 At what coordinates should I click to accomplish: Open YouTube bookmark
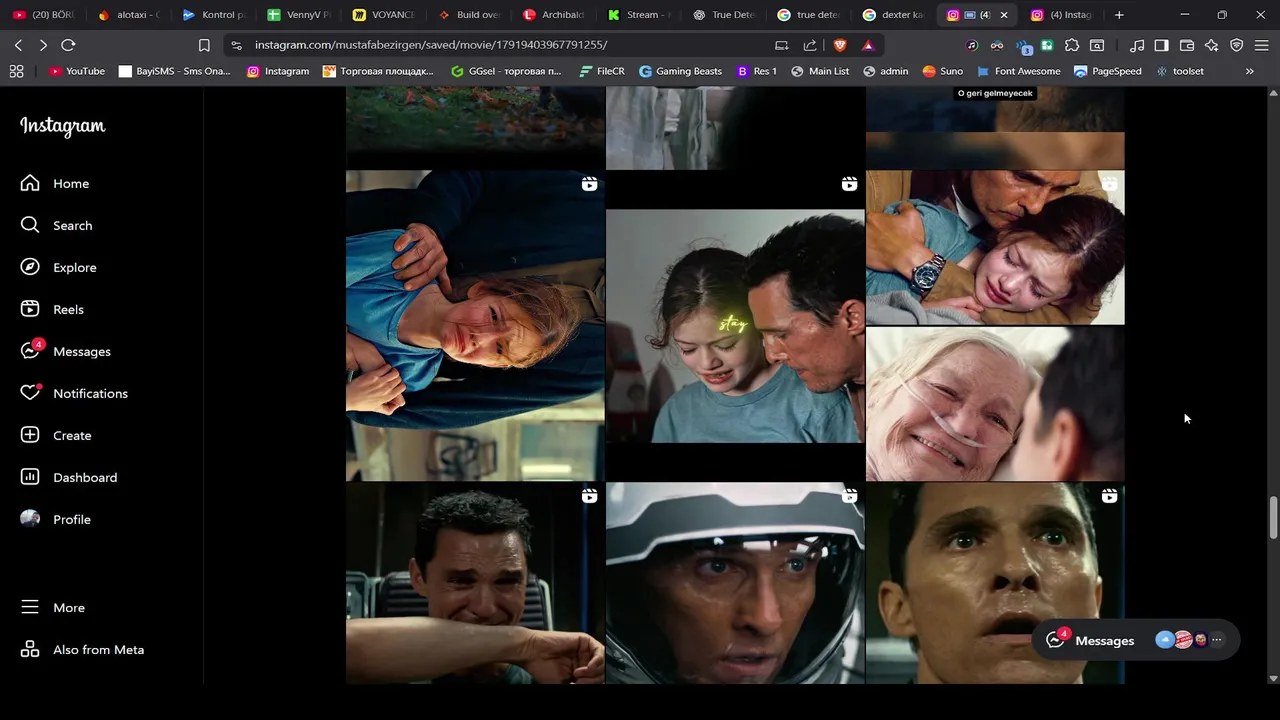pos(77,71)
